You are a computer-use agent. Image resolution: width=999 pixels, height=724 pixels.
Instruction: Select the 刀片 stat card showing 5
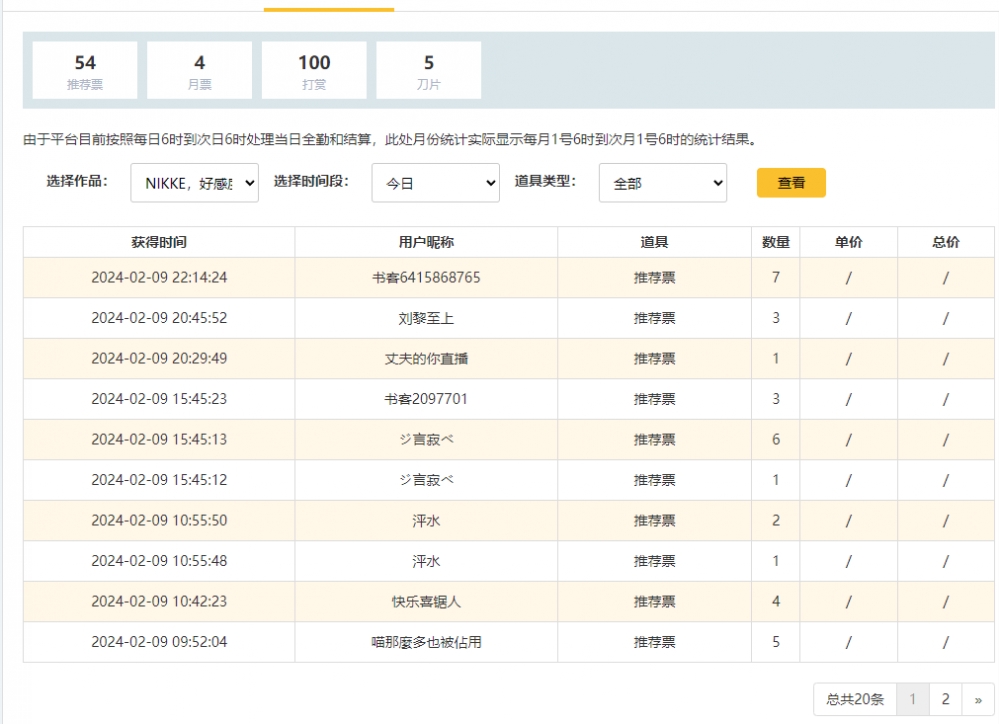click(x=428, y=71)
